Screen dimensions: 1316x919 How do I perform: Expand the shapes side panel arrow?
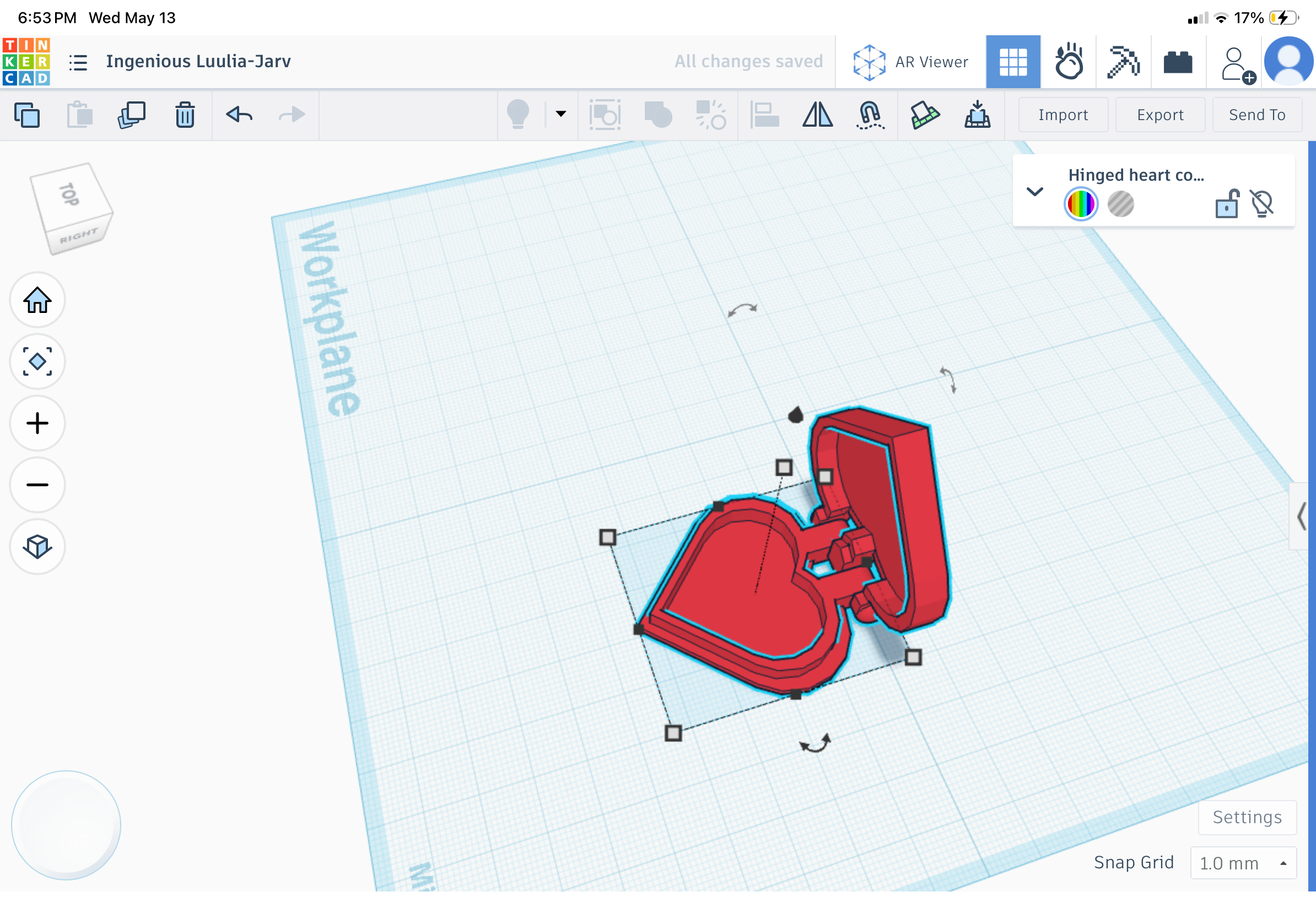(x=1302, y=516)
